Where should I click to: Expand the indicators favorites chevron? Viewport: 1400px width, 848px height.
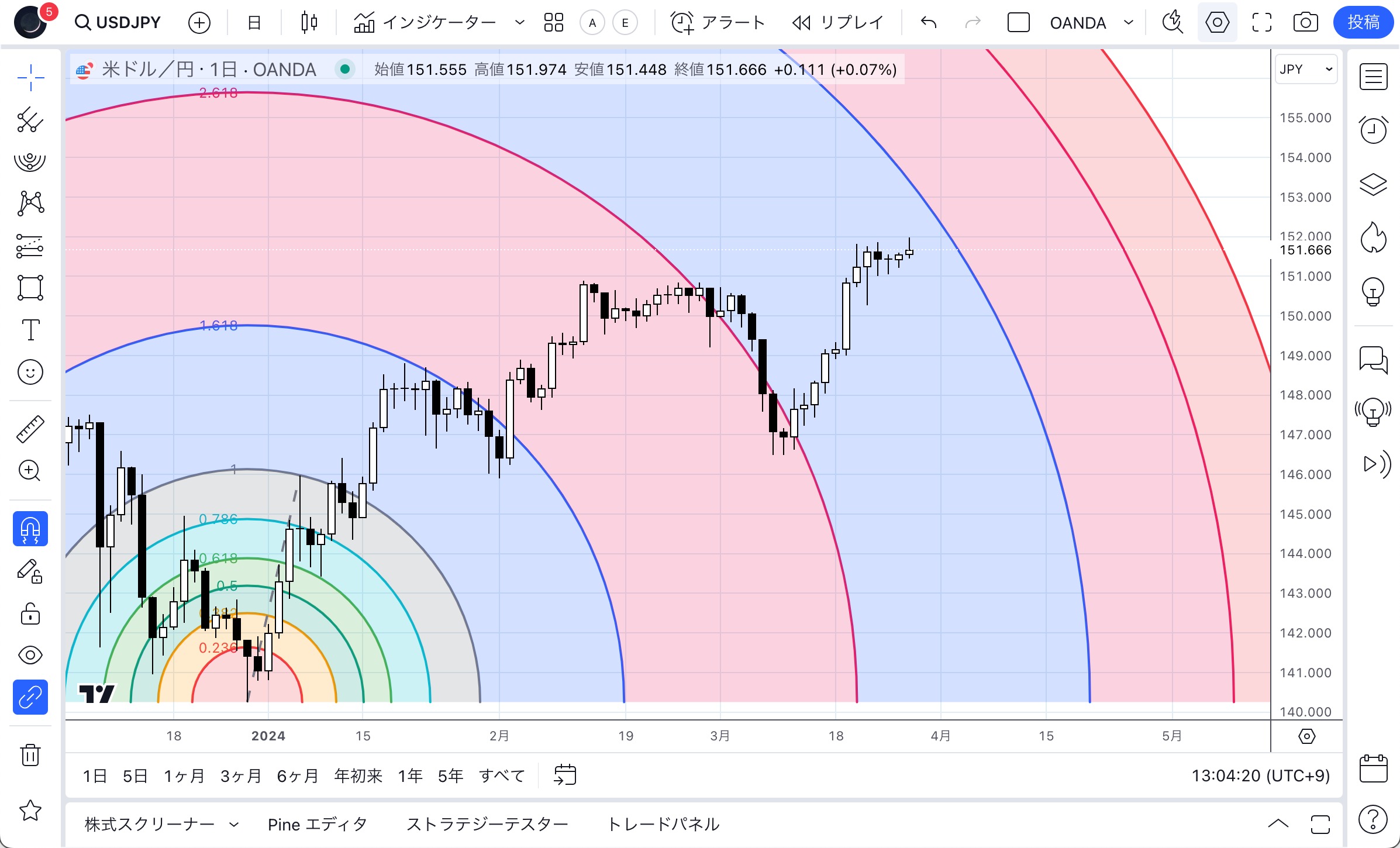pos(519,23)
